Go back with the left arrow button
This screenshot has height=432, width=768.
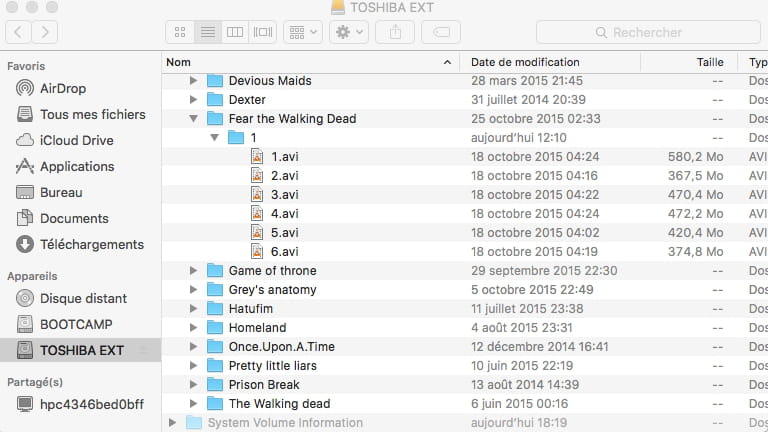(19, 32)
